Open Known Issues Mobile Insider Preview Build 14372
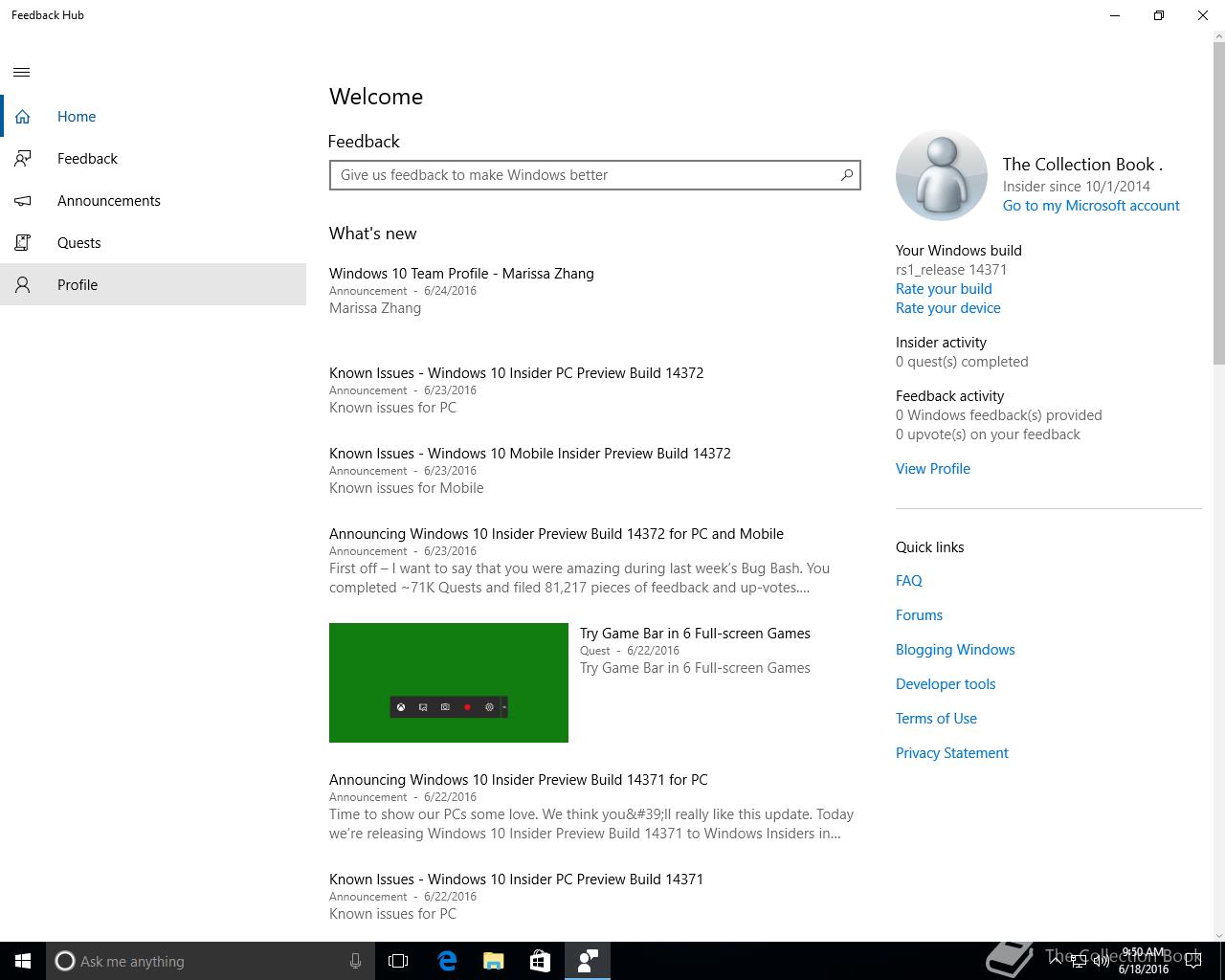1225x980 pixels. coord(530,454)
